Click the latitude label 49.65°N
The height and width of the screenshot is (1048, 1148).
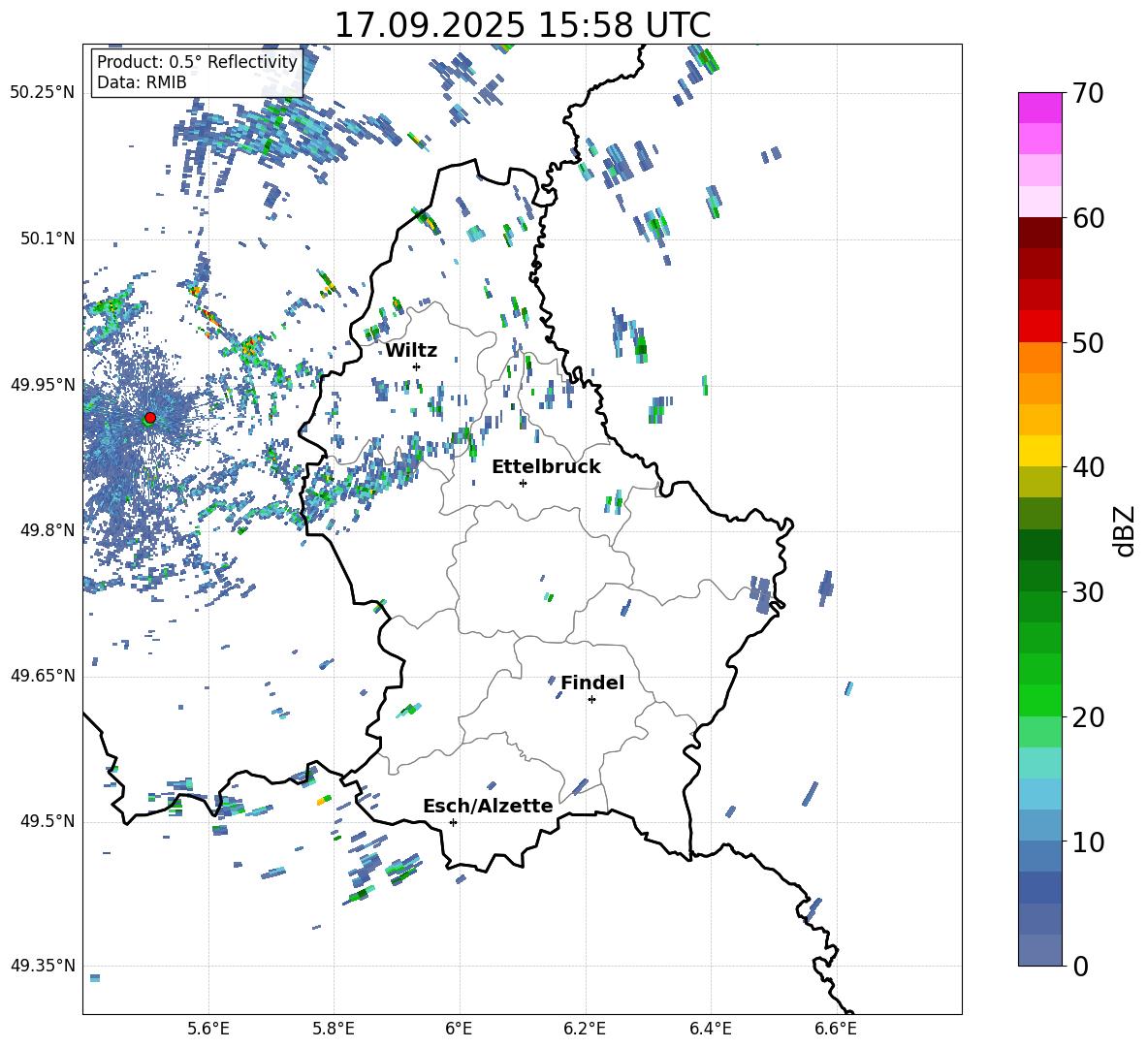(42, 676)
